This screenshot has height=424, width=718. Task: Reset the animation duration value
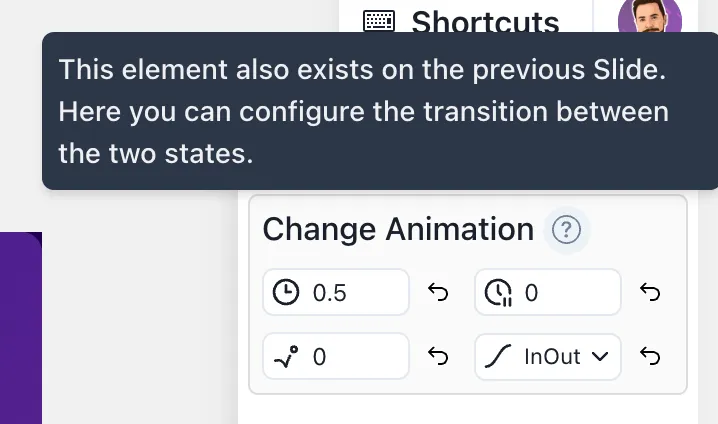pos(438,293)
